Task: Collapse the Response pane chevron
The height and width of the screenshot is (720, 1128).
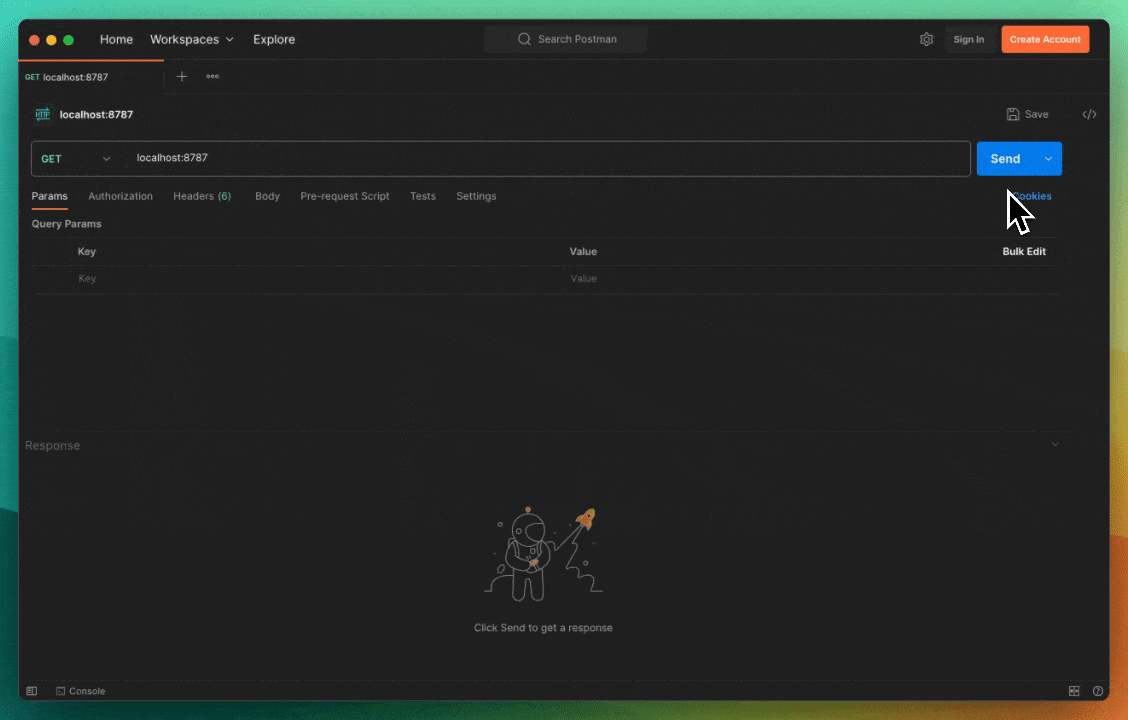Action: pyautogui.click(x=1055, y=444)
